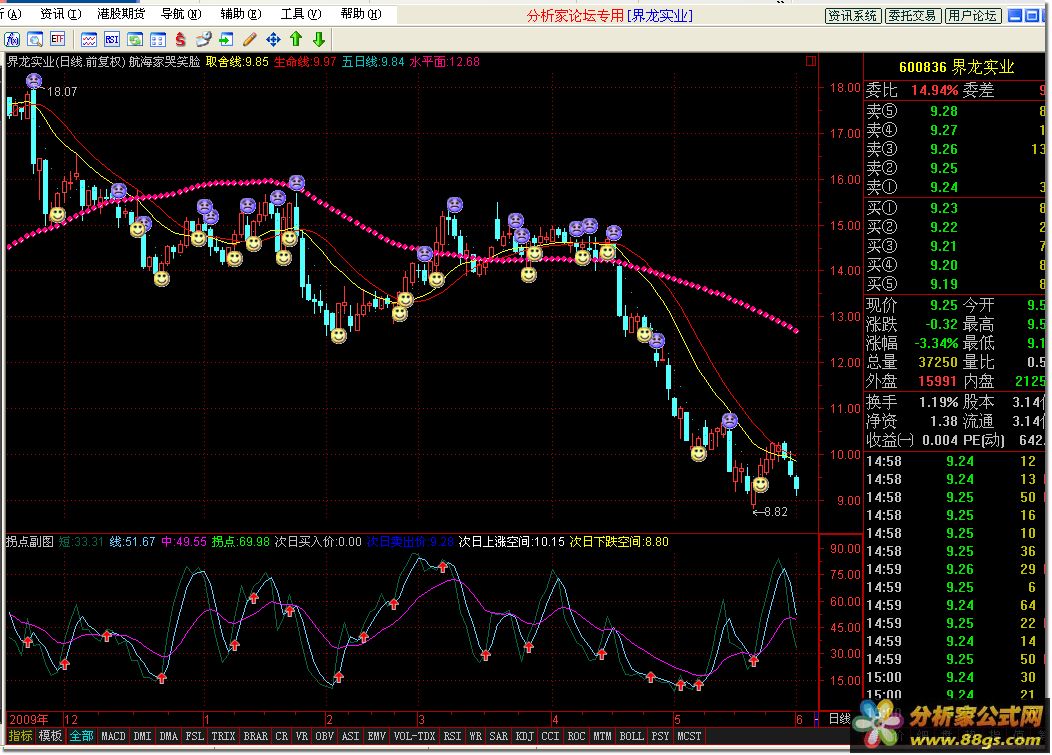This screenshot has height=755, width=1052.
Task: Click the magnifier stock search toolbar icon
Action: (35, 40)
